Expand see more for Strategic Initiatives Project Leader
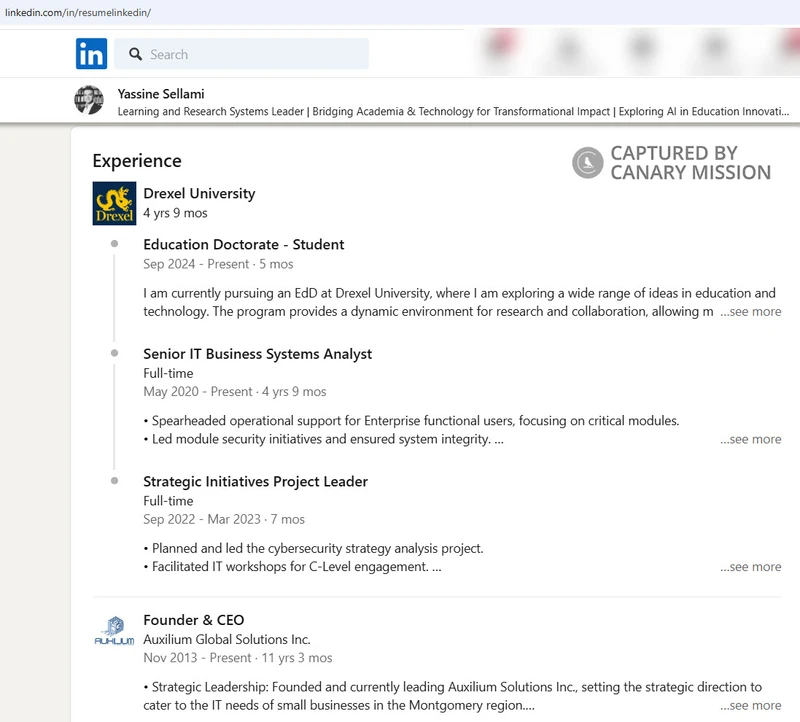Screen dimensions: 800x722 [x=751, y=566]
